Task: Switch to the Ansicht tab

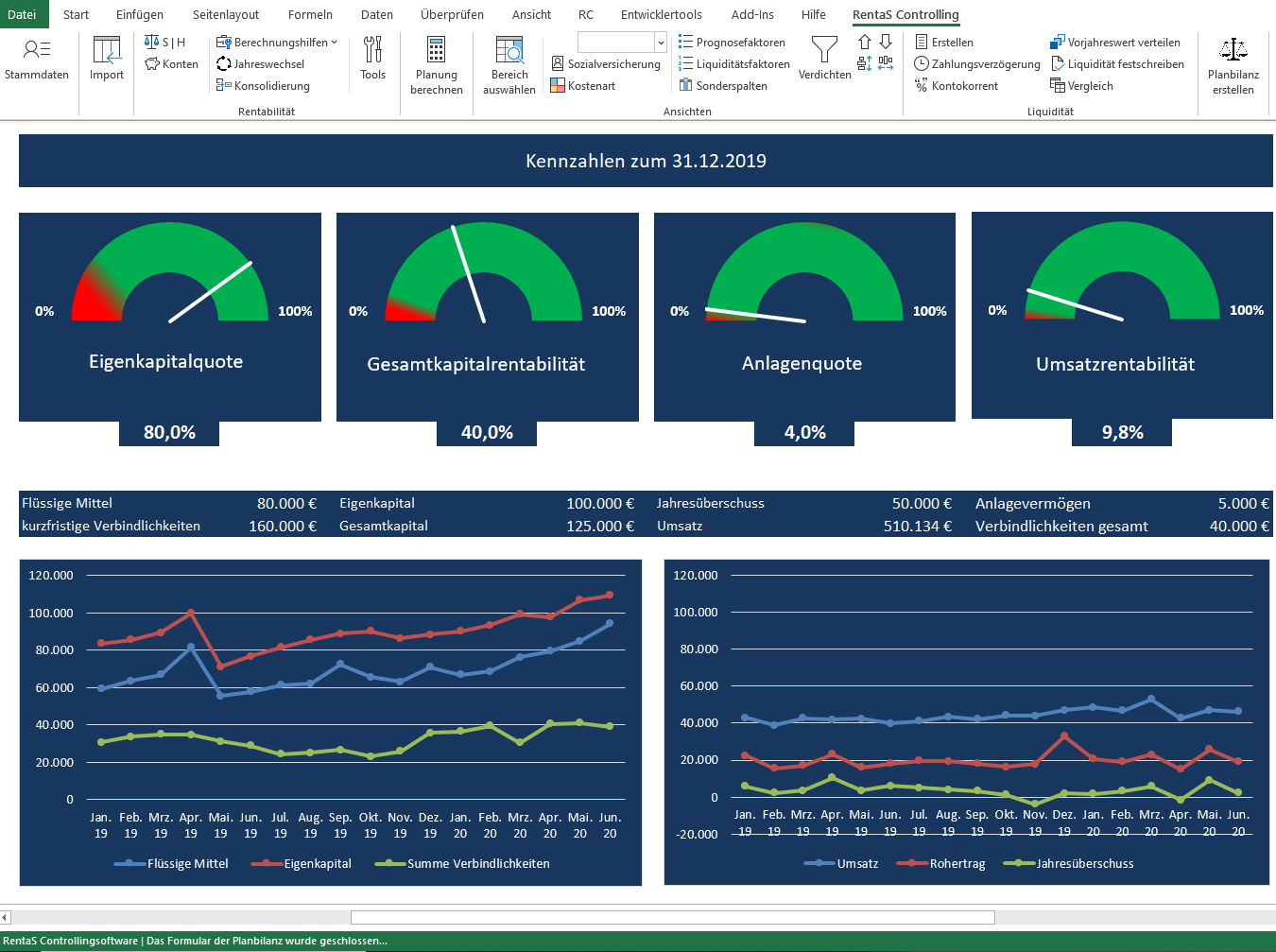Action: [x=531, y=14]
